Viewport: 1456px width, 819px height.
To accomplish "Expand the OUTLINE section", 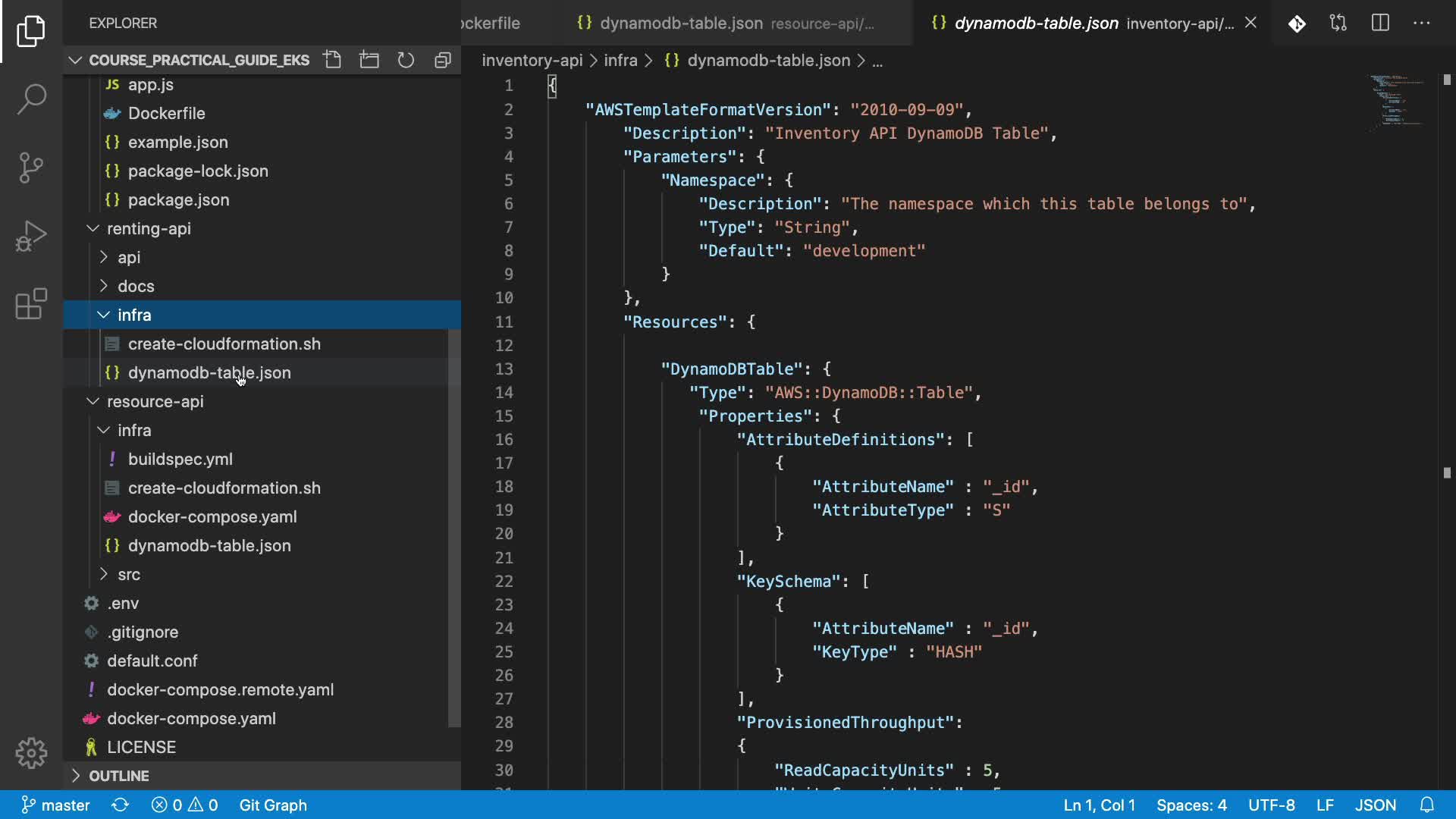I will click(x=119, y=776).
